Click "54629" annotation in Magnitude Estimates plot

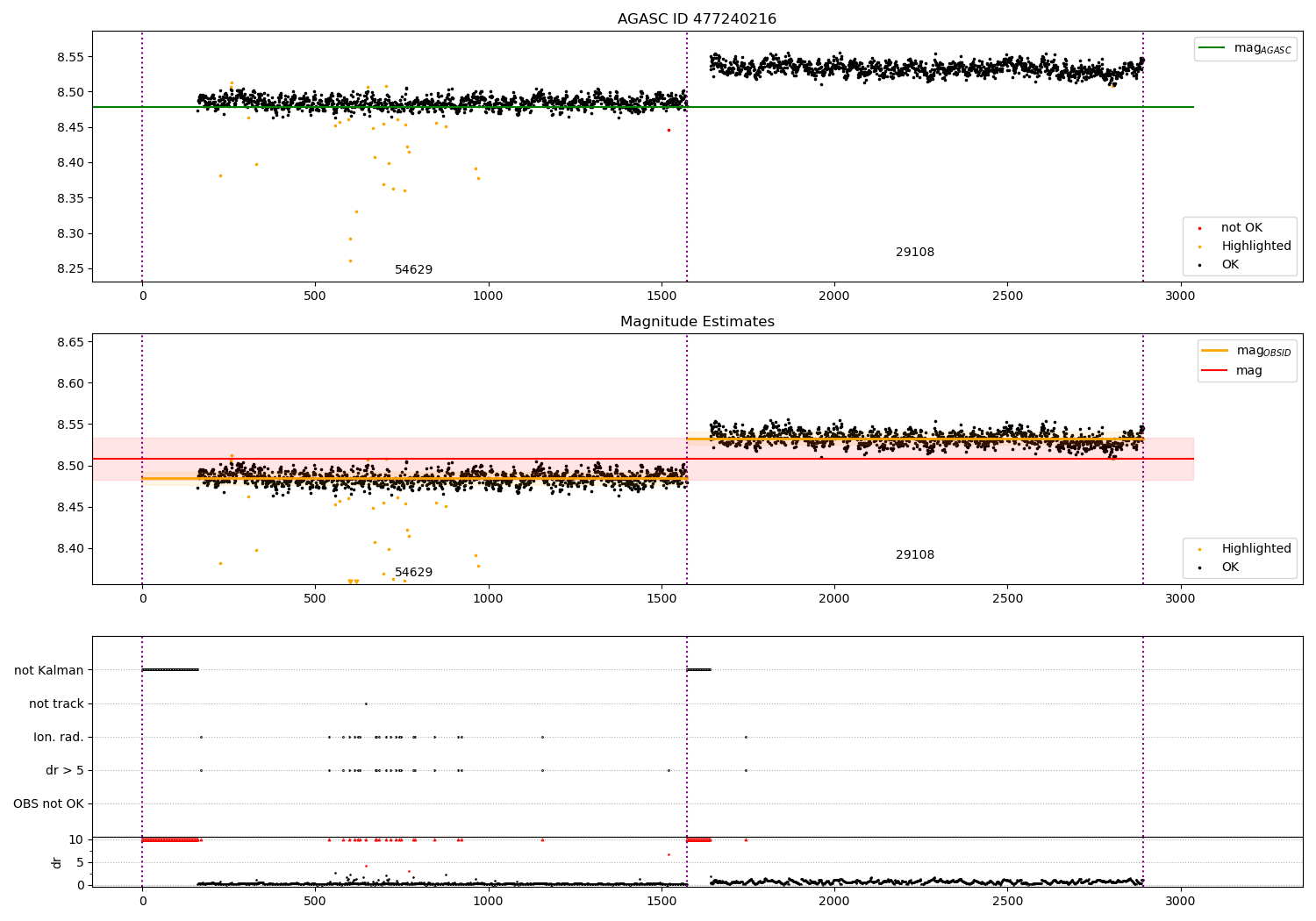coord(413,573)
